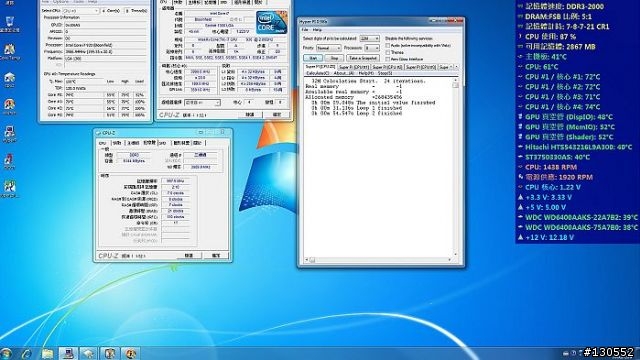
Task: Click Hyper PI output vertical scrollbar
Action: 455,167
